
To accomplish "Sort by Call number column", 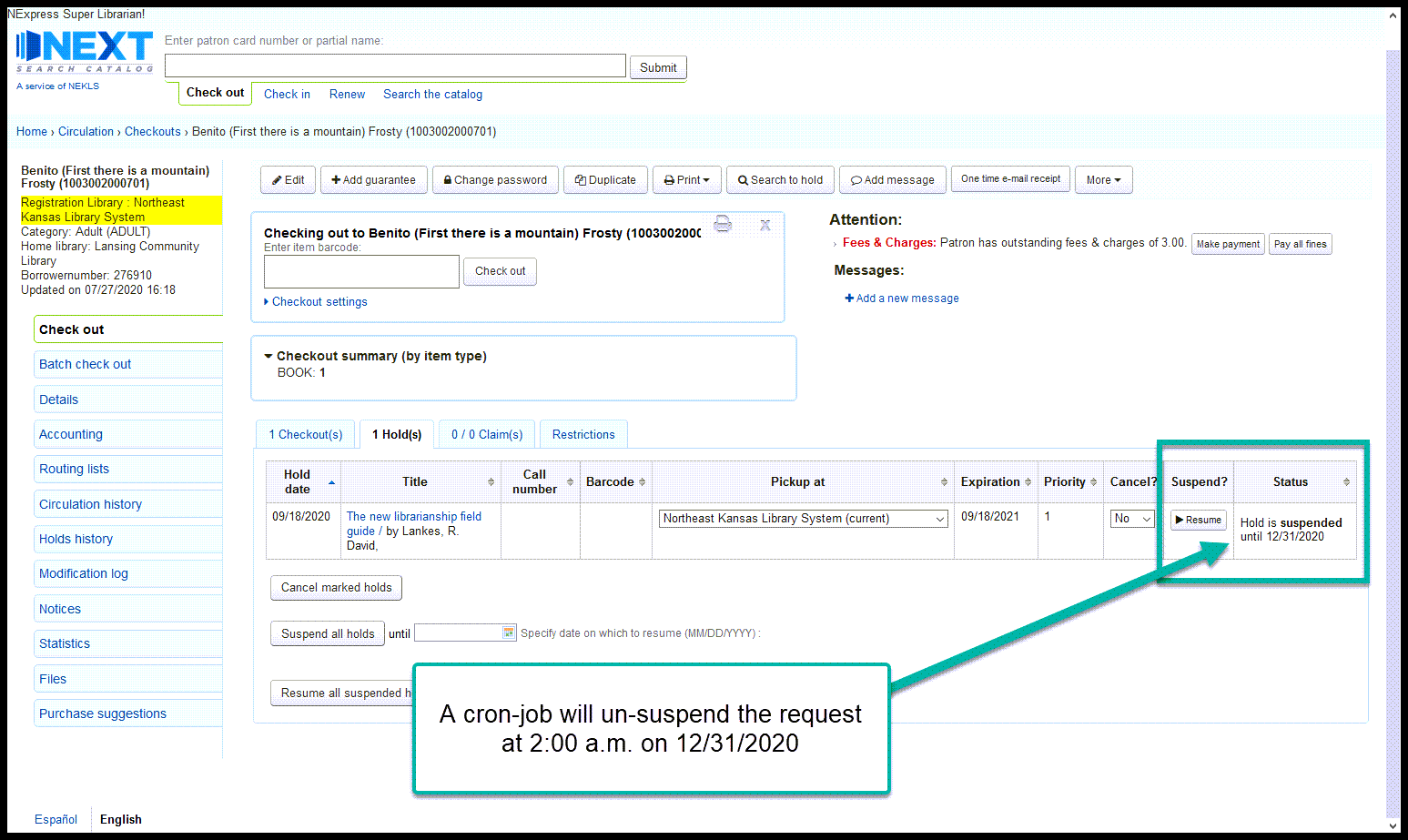I will pos(541,481).
